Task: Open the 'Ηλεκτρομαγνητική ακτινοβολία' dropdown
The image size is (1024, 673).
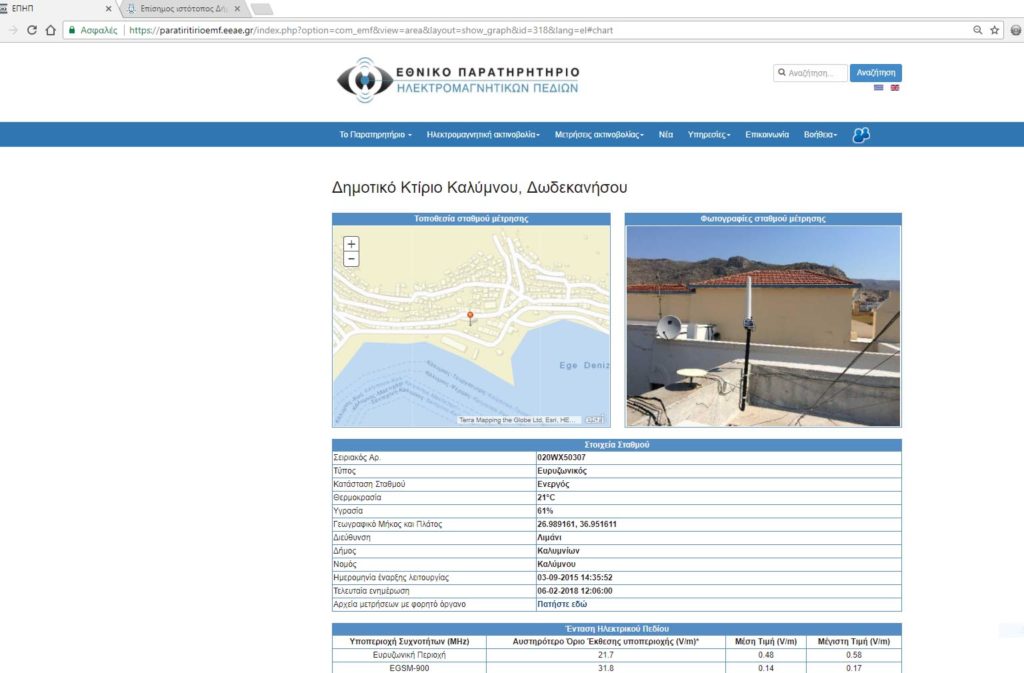Action: pos(483,135)
